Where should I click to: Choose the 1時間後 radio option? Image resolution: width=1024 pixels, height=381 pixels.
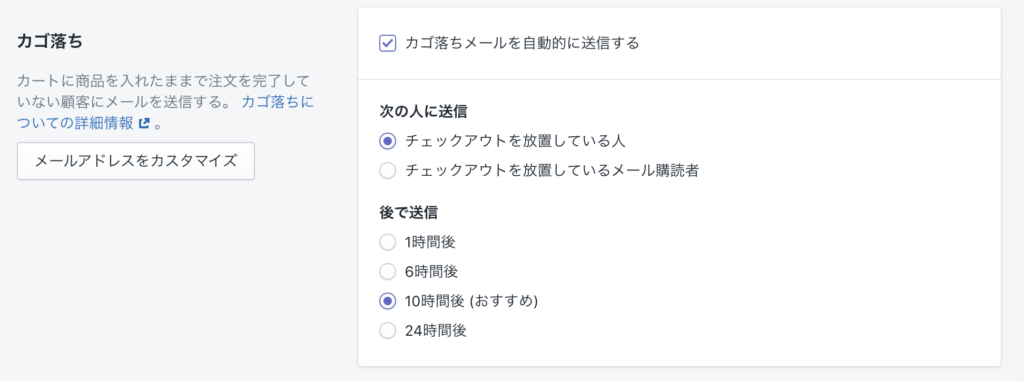388,242
